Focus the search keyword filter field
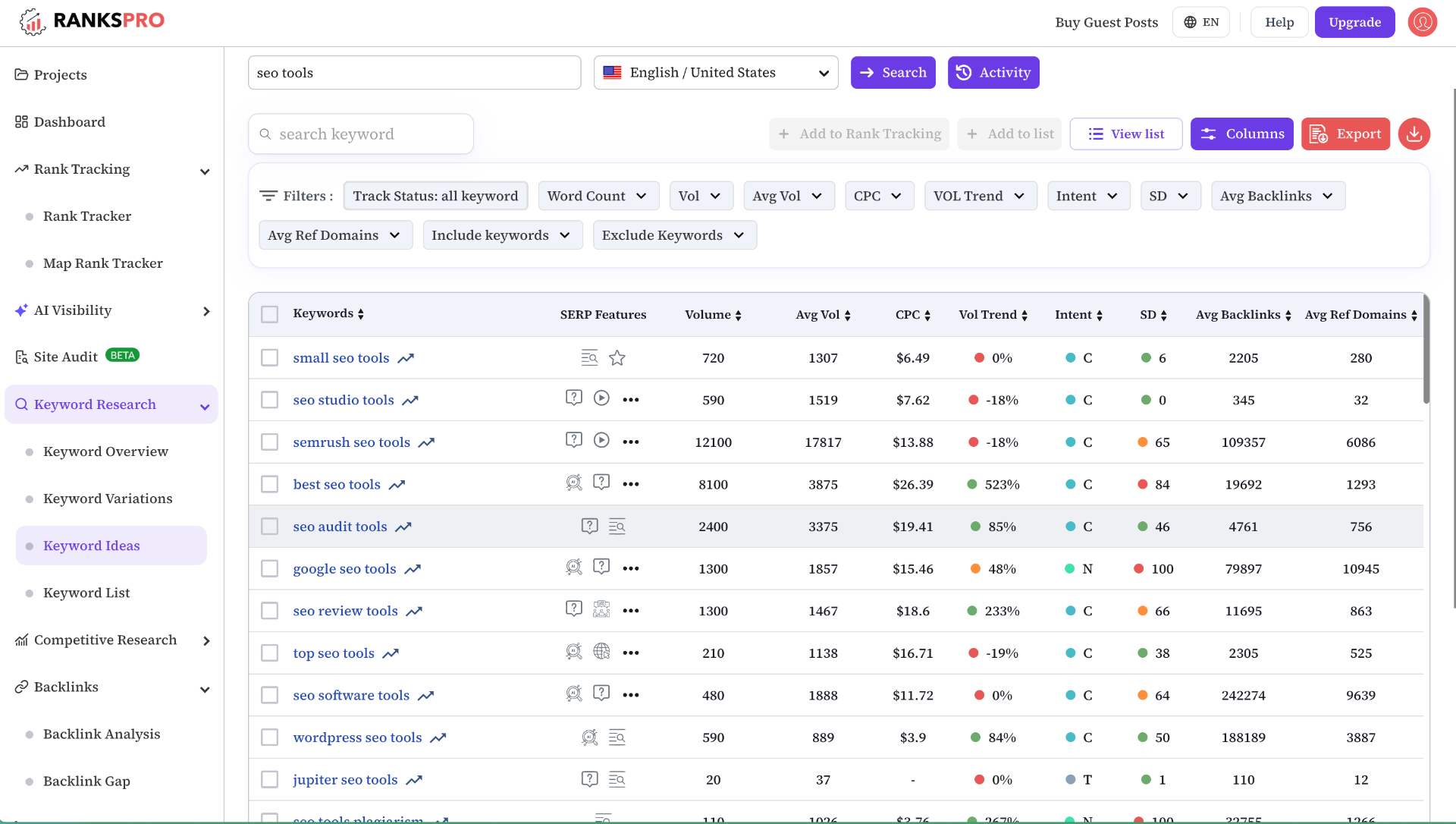 click(361, 134)
